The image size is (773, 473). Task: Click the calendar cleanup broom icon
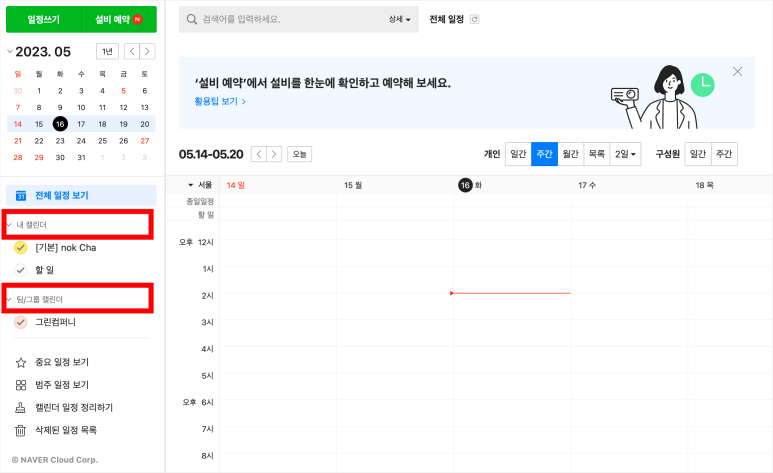tap(20, 407)
